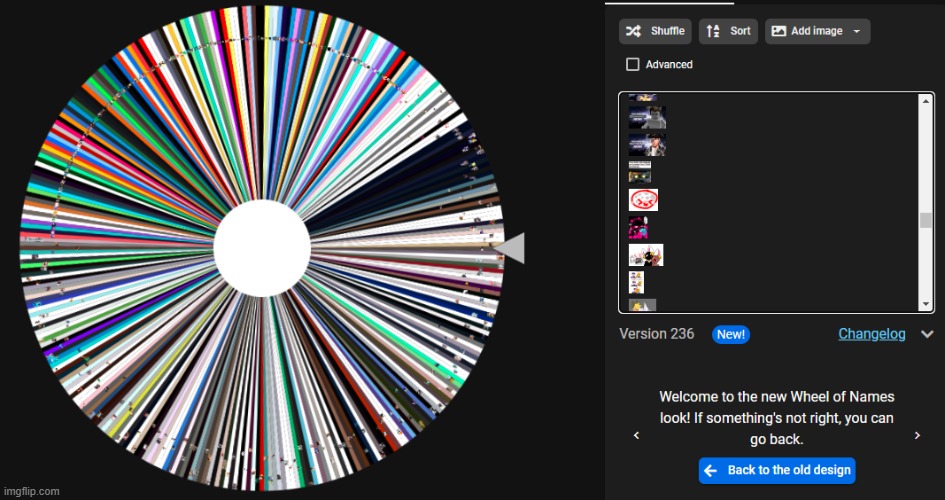Click the entries list scroll up arrow

pos(926,101)
